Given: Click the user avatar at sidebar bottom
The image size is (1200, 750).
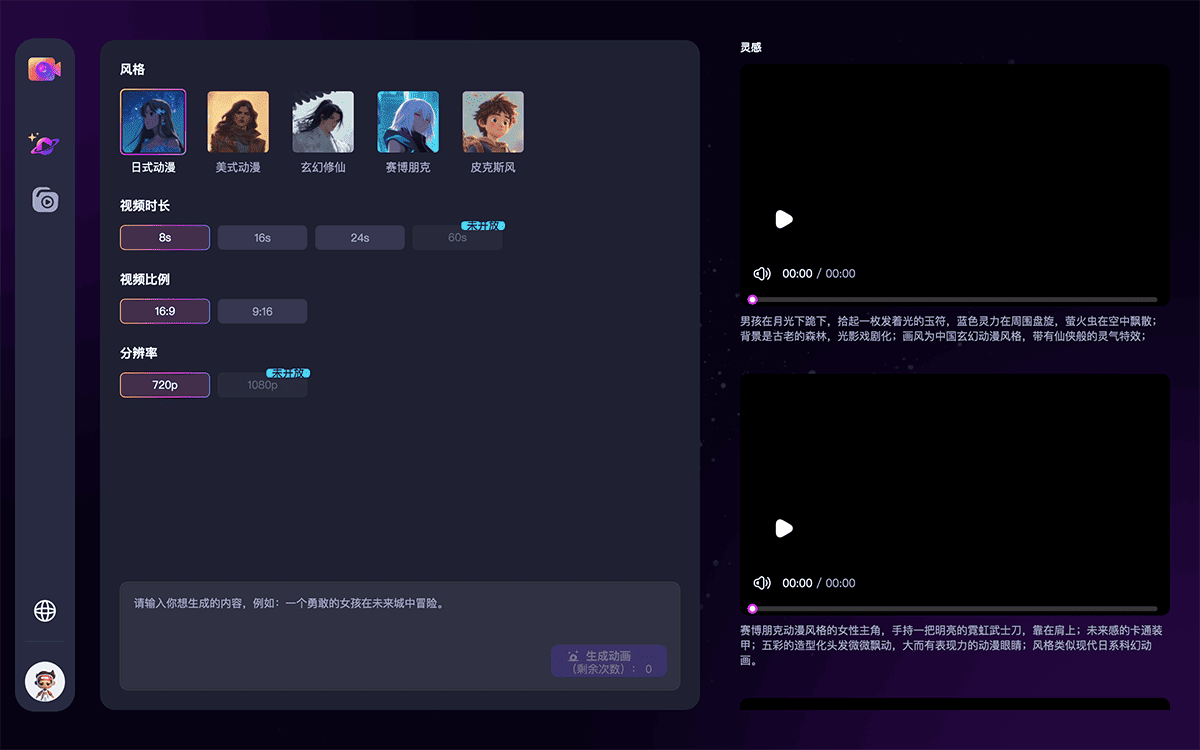Looking at the screenshot, I should tap(44, 681).
